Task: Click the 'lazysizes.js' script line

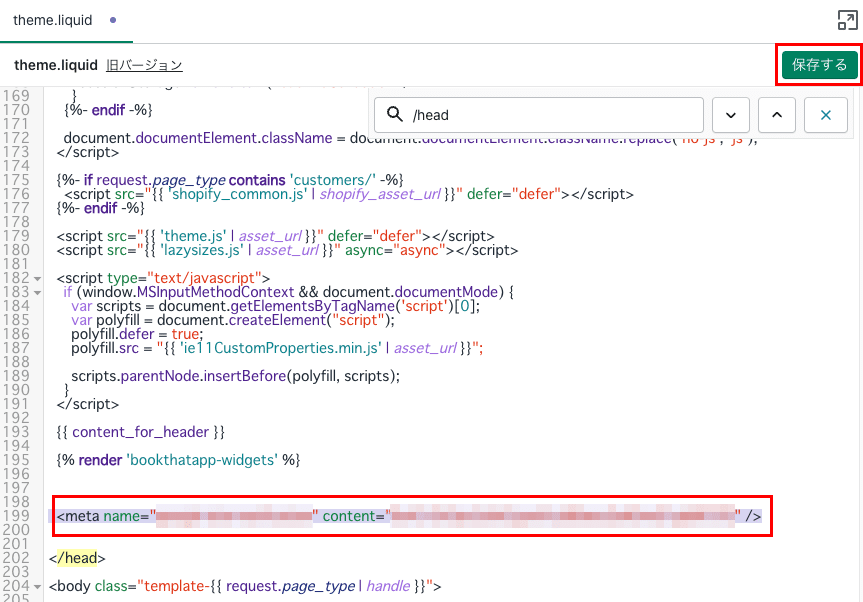Action: point(287,250)
